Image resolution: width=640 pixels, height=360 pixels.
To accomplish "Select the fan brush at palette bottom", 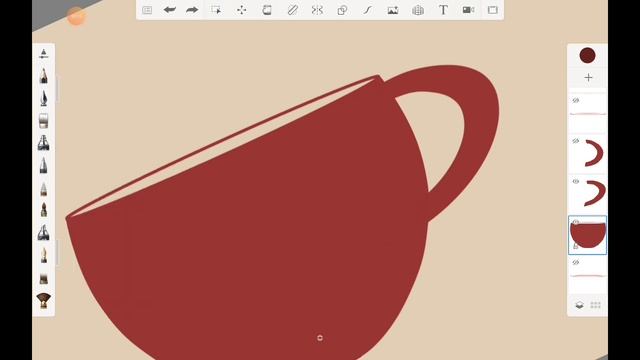I will [44, 300].
